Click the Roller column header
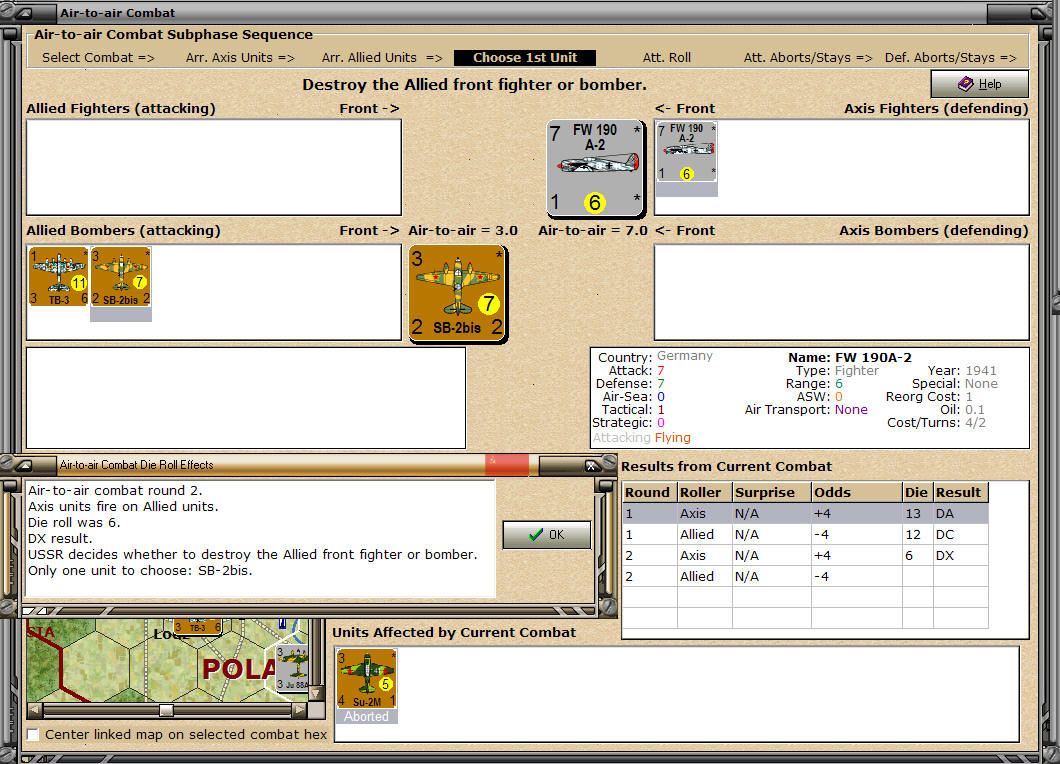1060x764 pixels. [x=704, y=492]
